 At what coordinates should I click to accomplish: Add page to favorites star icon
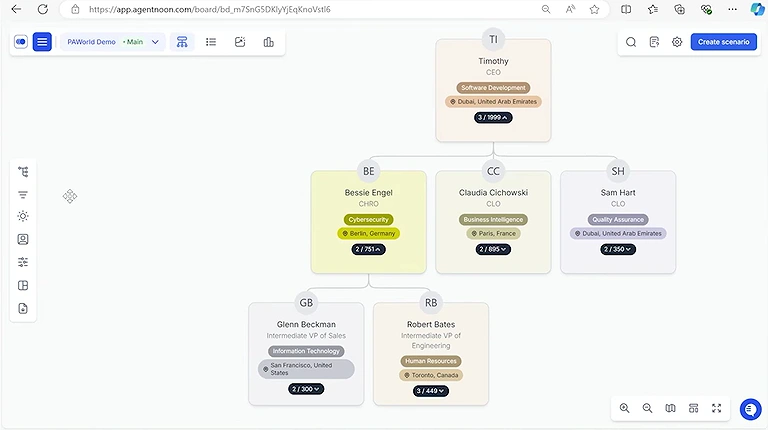coord(594,9)
